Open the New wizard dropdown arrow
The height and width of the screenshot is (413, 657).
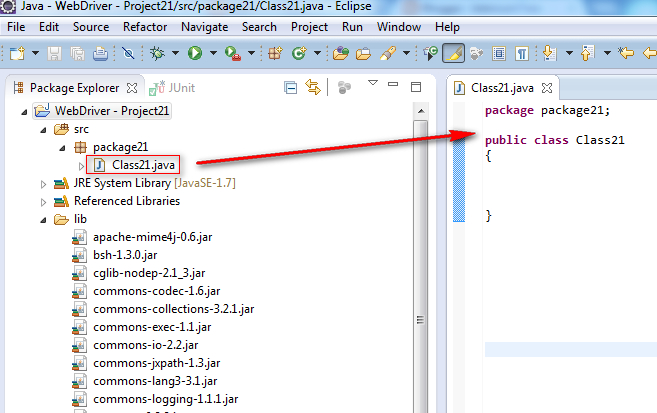click(x=36, y=53)
